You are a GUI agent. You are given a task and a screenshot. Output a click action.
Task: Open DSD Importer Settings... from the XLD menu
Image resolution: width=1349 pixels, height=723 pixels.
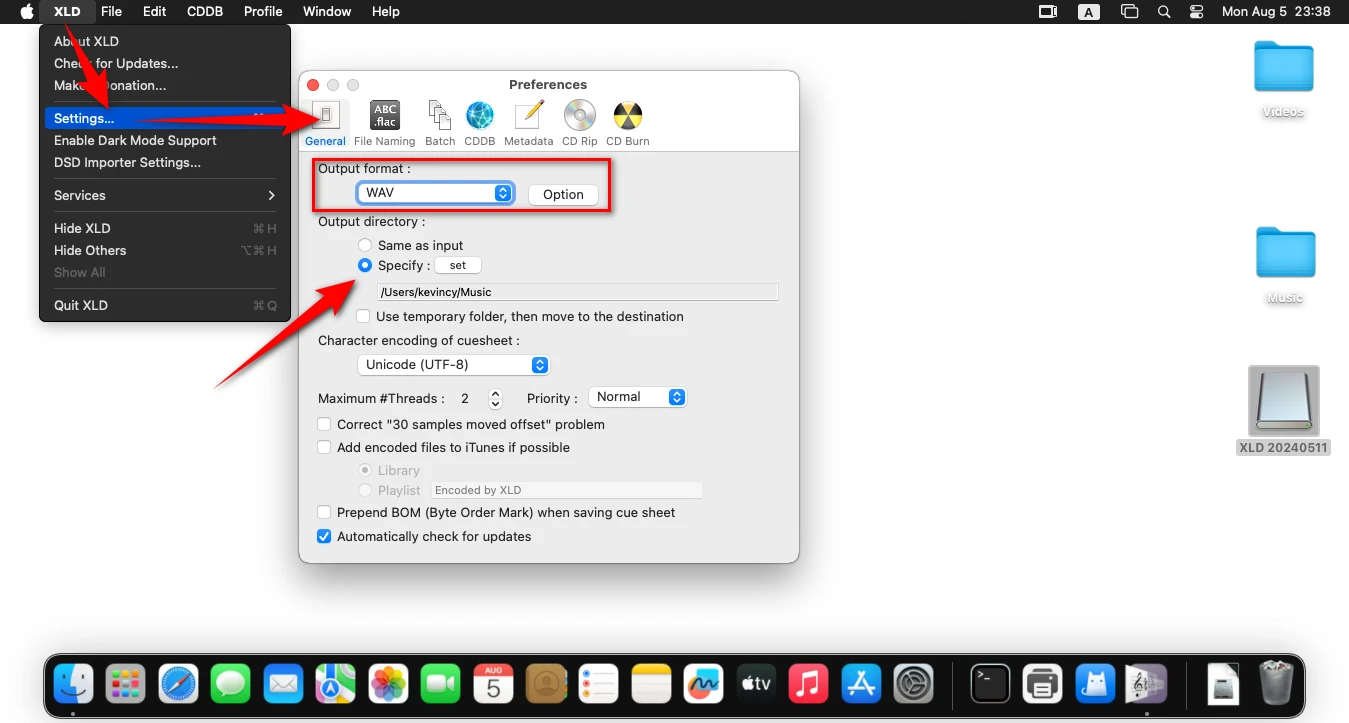pos(165,162)
